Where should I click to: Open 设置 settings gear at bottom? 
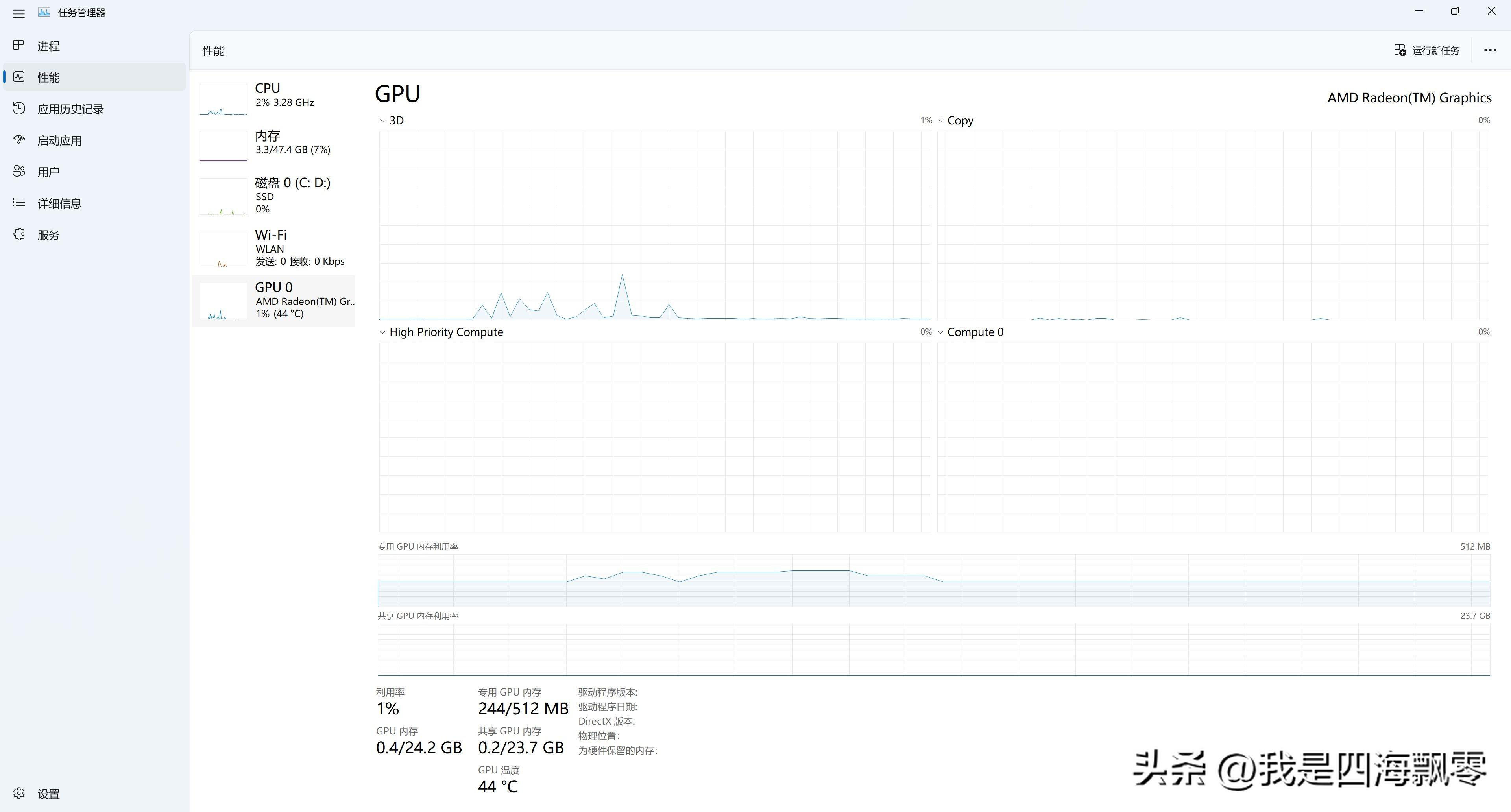click(19, 793)
